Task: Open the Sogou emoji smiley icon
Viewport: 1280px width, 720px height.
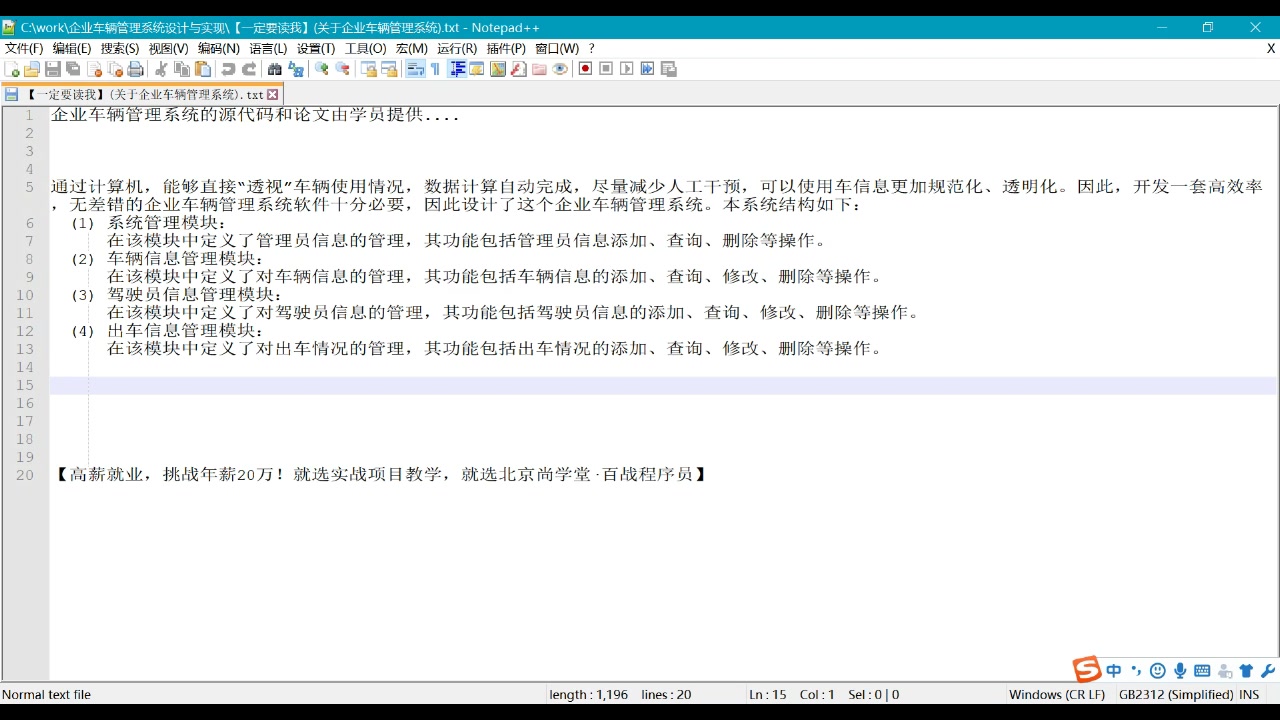Action: click(x=1158, y=671)
